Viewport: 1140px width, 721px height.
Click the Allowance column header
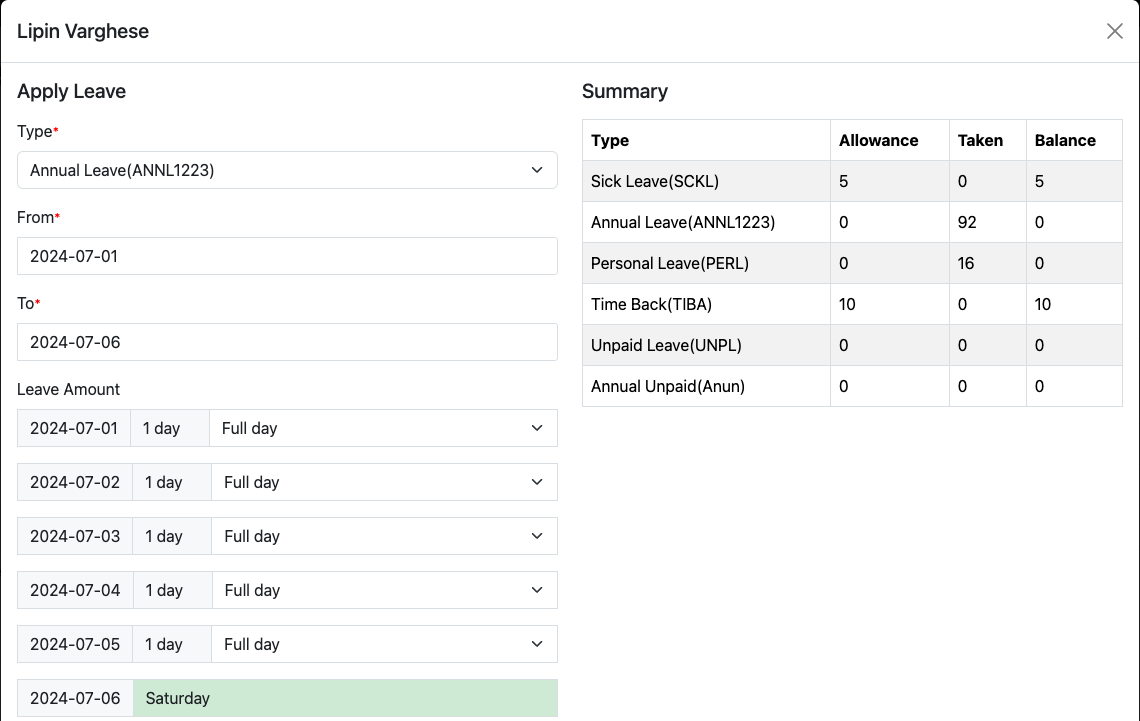878,140
